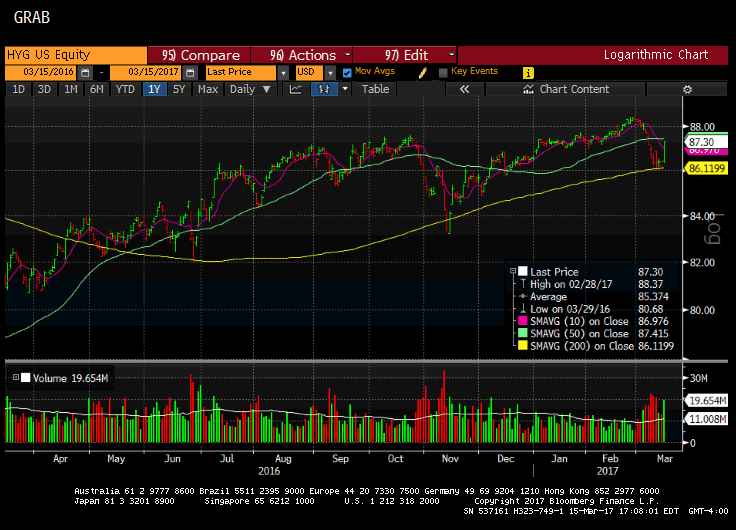This screenshot has height=530, width=736.
Task: Click the end date field 03/15/2017
Action: tap(146, 72)
